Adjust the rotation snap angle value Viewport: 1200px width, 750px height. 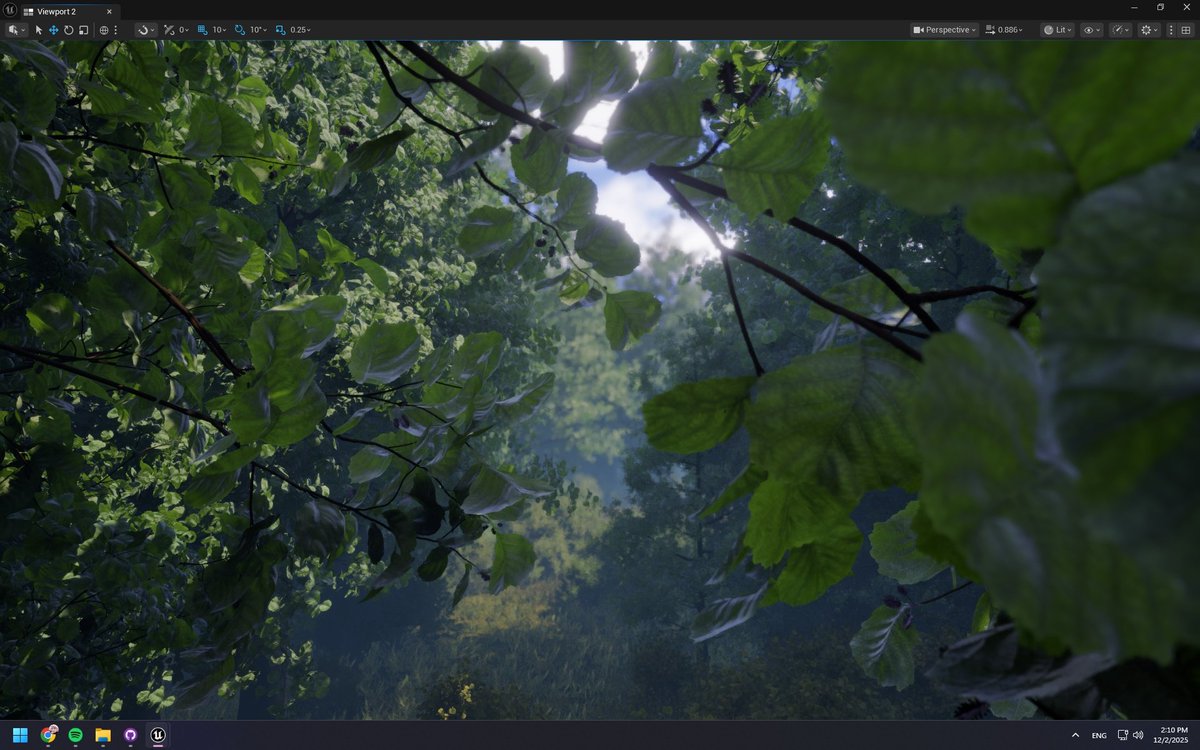(x=256, y=29)
